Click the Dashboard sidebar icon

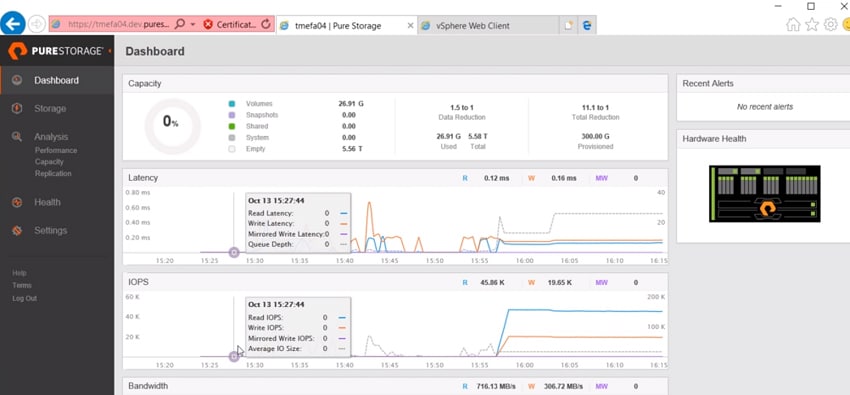point(17,80)
